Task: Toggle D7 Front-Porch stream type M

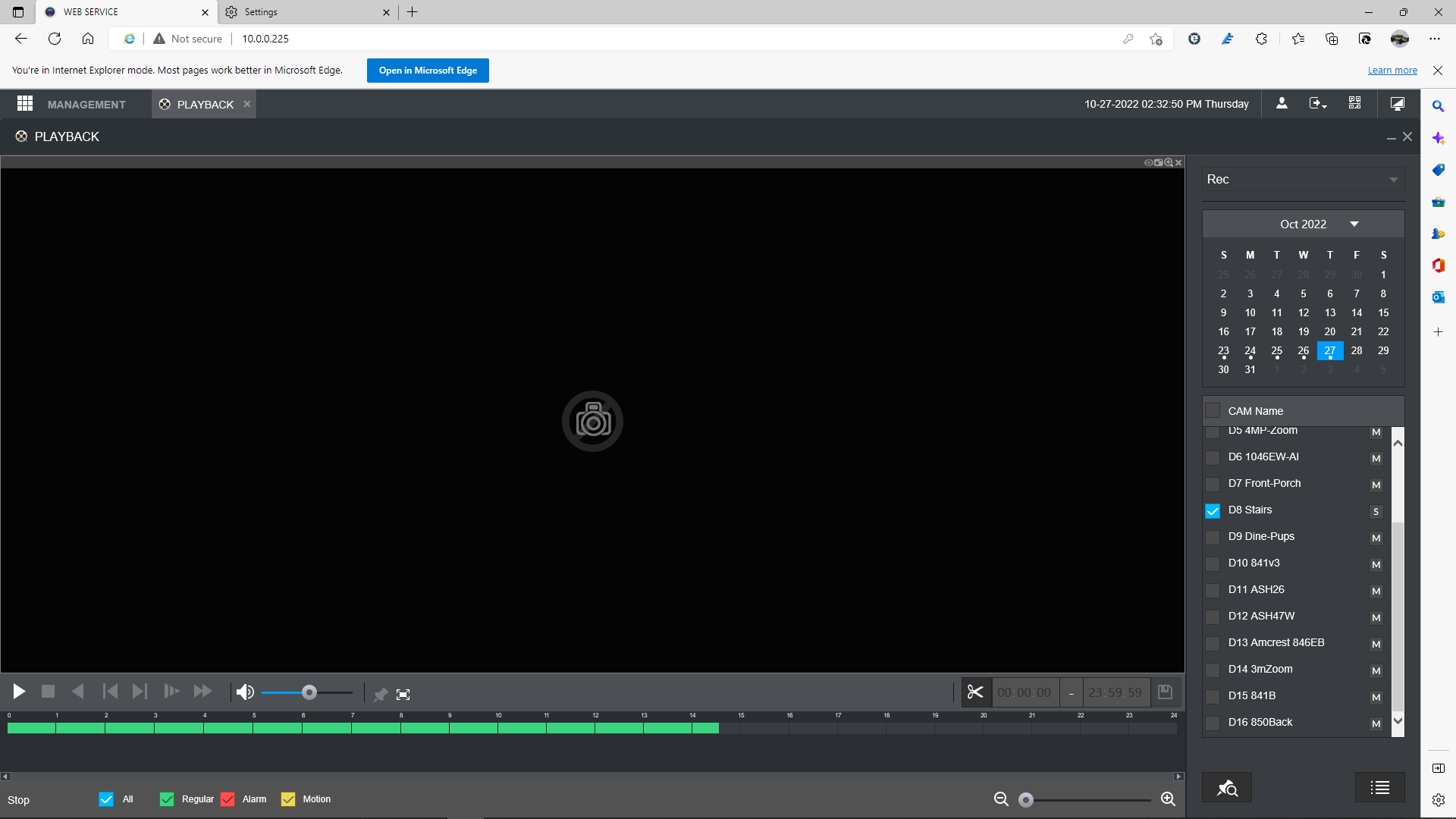Action: (x=1376, y=485)
